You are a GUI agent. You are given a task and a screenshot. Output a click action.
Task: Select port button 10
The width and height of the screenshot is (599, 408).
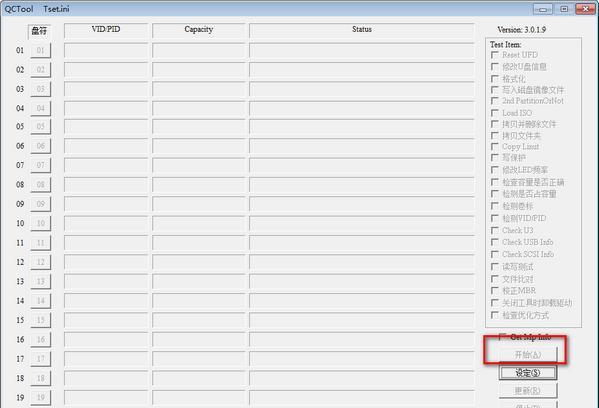40,223
